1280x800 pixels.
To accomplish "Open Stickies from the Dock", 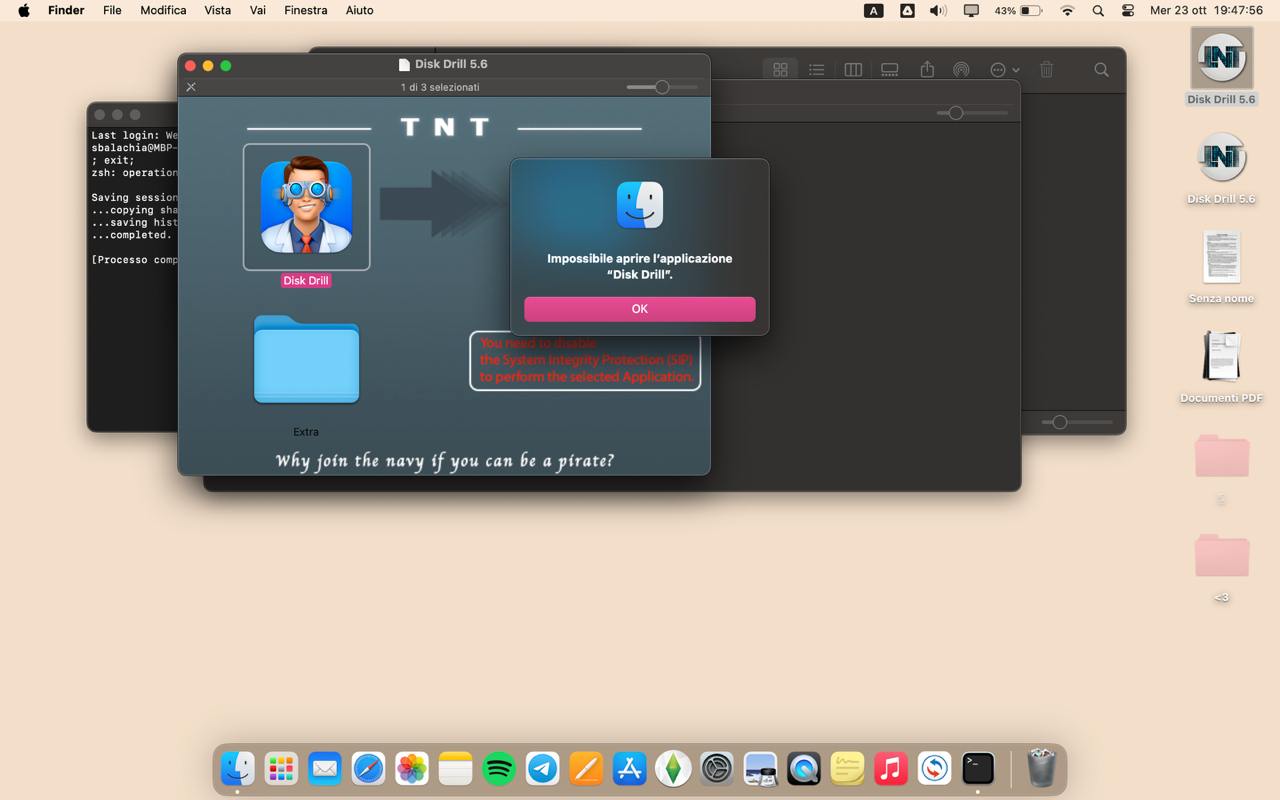I will [x=847, y=768].
